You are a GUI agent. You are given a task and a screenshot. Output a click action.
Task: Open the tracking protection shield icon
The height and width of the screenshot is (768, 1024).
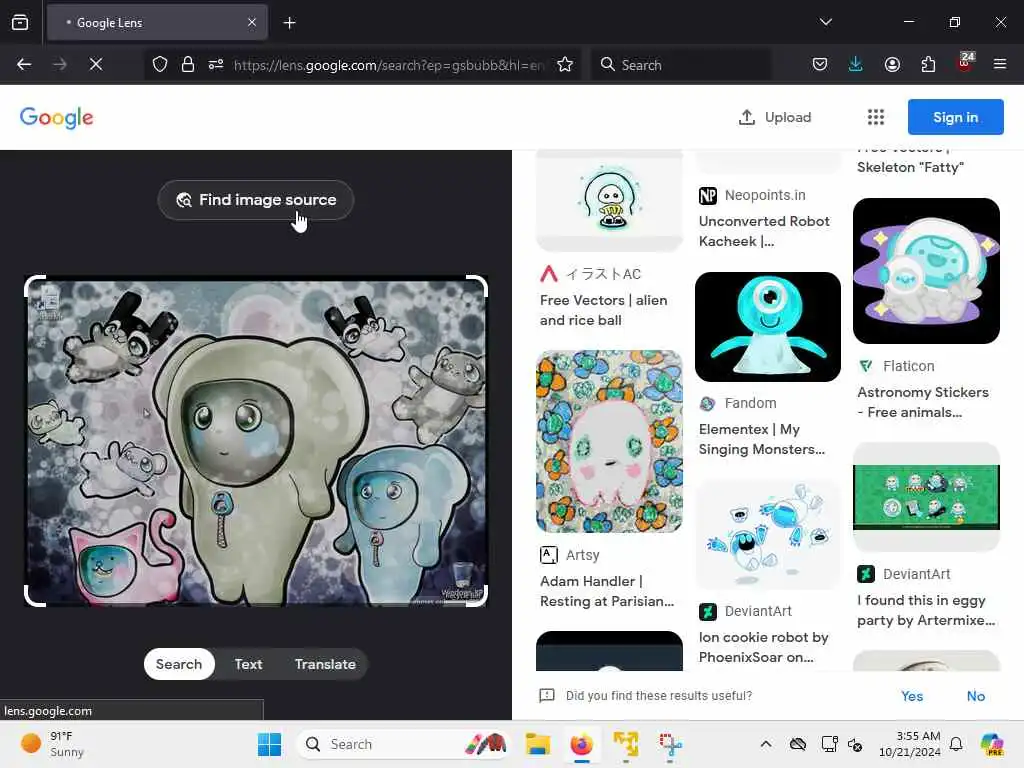click(x=160, y=64)
